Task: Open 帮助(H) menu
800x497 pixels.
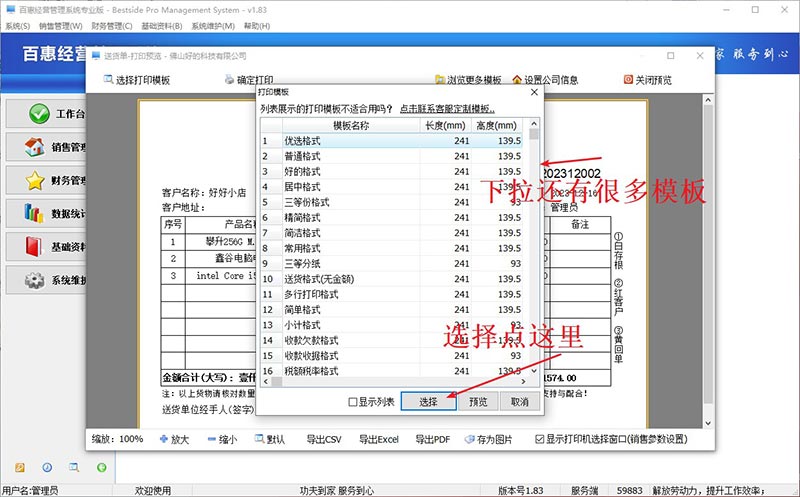Action: click(257, 26)
